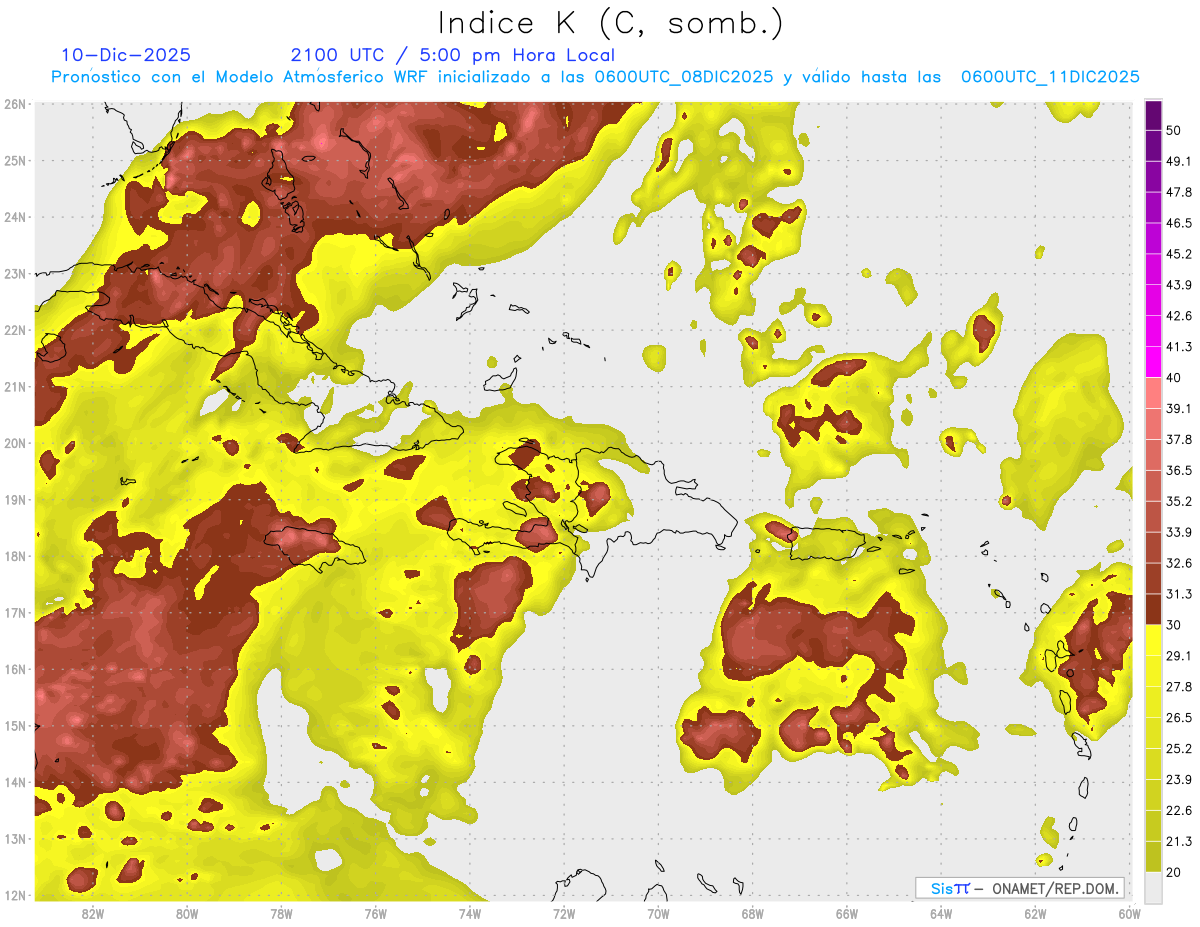Viewport: 1200px width, 927px height.
Task: Click the colorbar value "27.8"
Action: [x=1179, y=686]
